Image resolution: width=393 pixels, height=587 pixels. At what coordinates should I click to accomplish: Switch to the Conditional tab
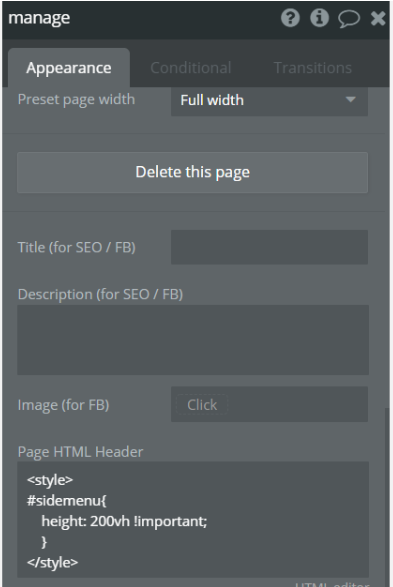click(191, 68)
